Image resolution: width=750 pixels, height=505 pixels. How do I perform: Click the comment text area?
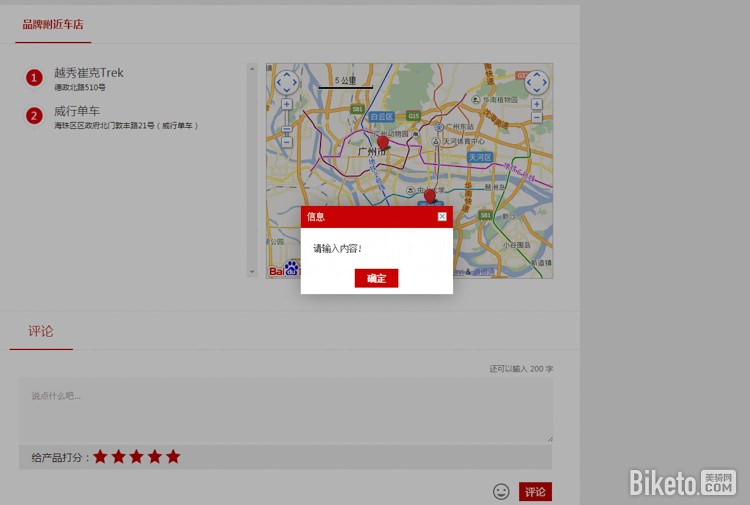click(285, 410)
